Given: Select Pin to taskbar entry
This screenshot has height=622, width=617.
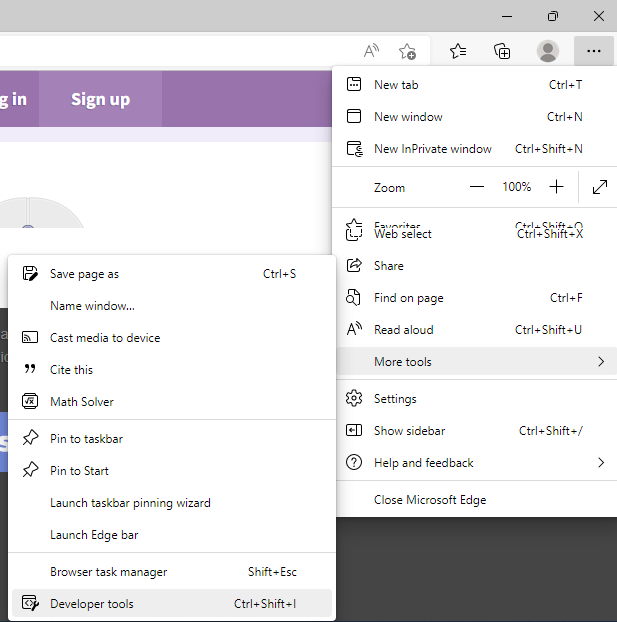Looking at the screenshot, I should tap(172, 438).
